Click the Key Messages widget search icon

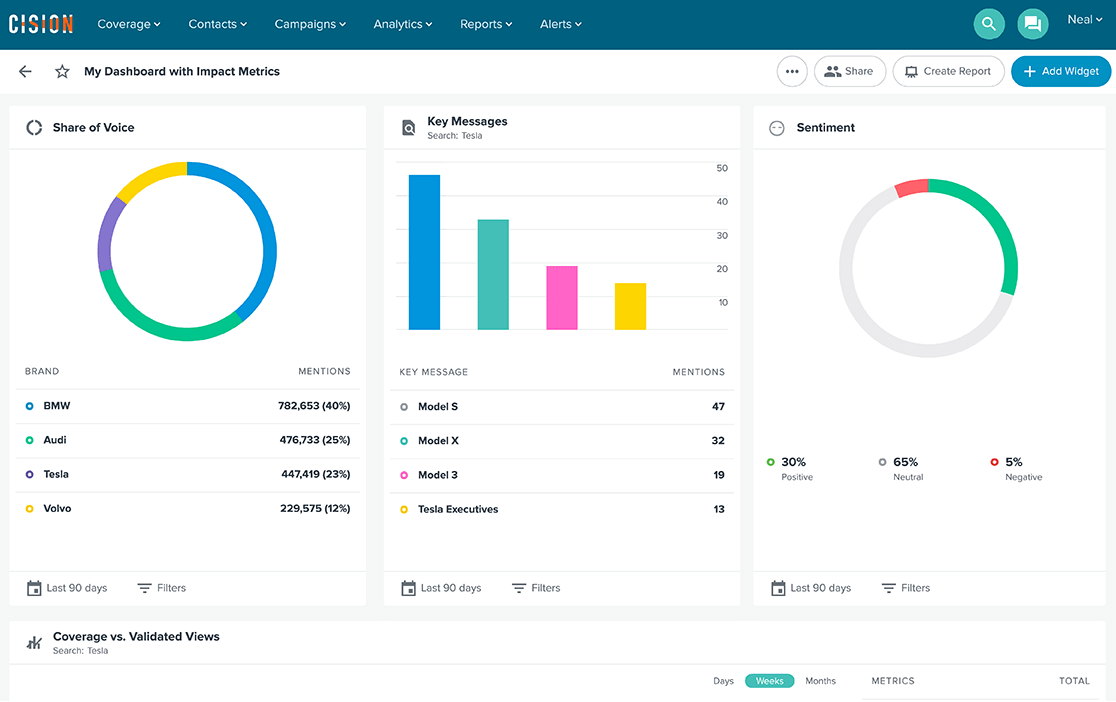[x=408, y=128]
